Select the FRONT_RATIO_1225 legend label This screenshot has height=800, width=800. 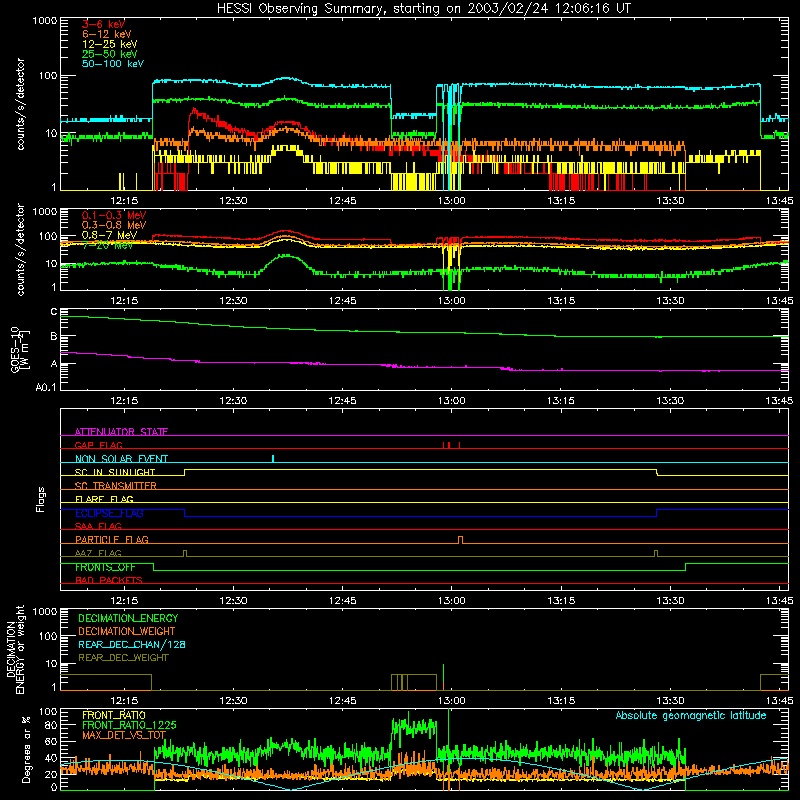(129, 725)
